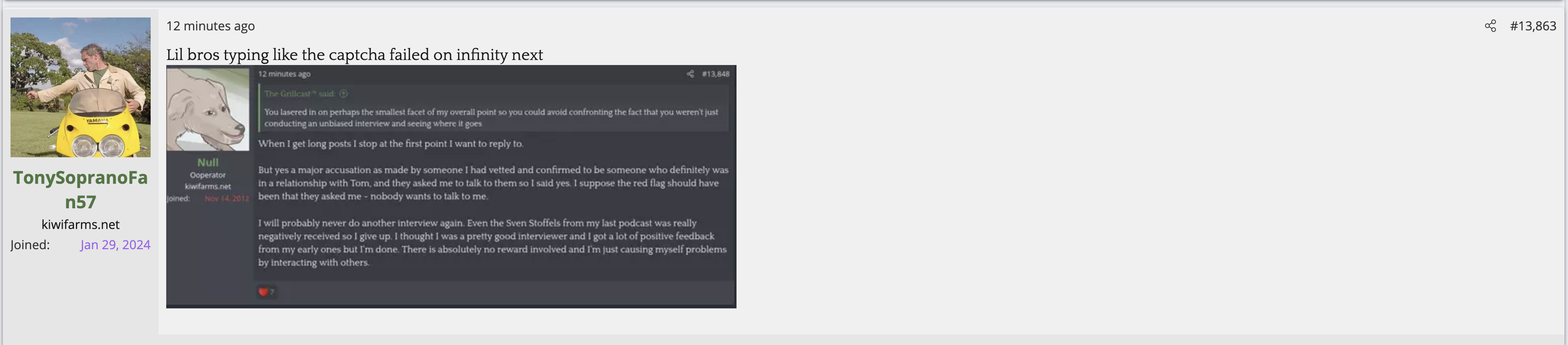Click #13,848 in the embedded dark screenshot
Screen dimensions: 1568x345
coord(715,74)
